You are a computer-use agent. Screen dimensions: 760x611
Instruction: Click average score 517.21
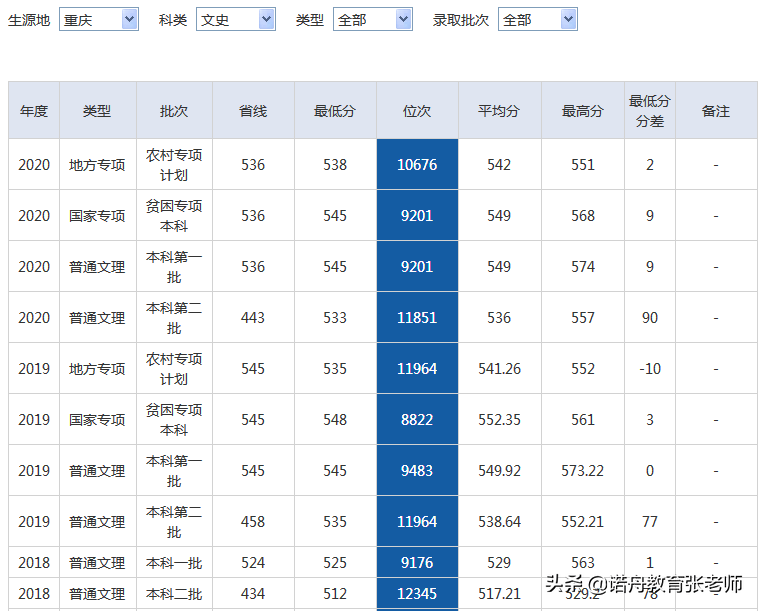pos(499,594)
